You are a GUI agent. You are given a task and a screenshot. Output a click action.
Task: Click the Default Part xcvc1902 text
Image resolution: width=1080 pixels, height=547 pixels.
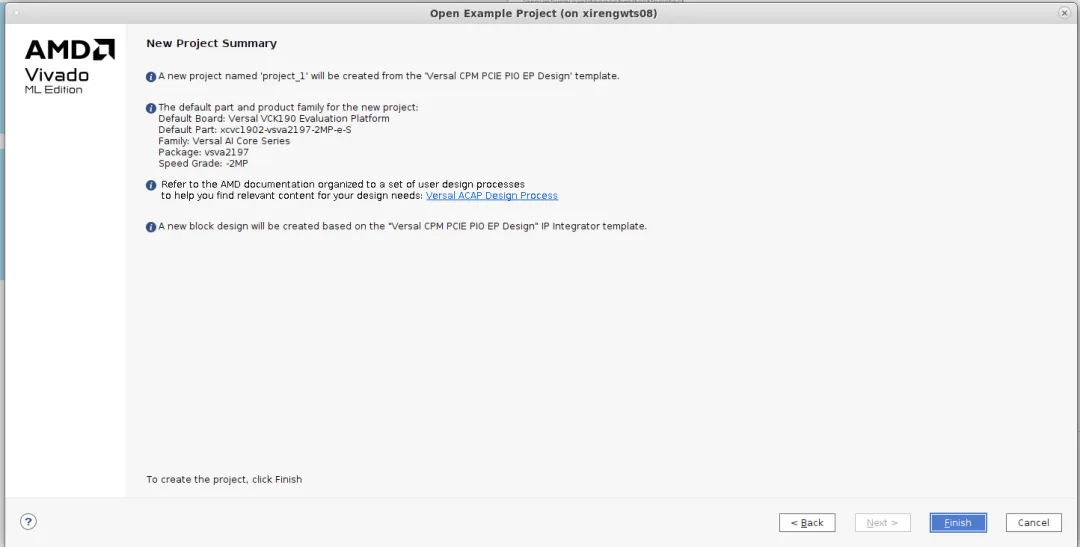[x=254, y=130]
